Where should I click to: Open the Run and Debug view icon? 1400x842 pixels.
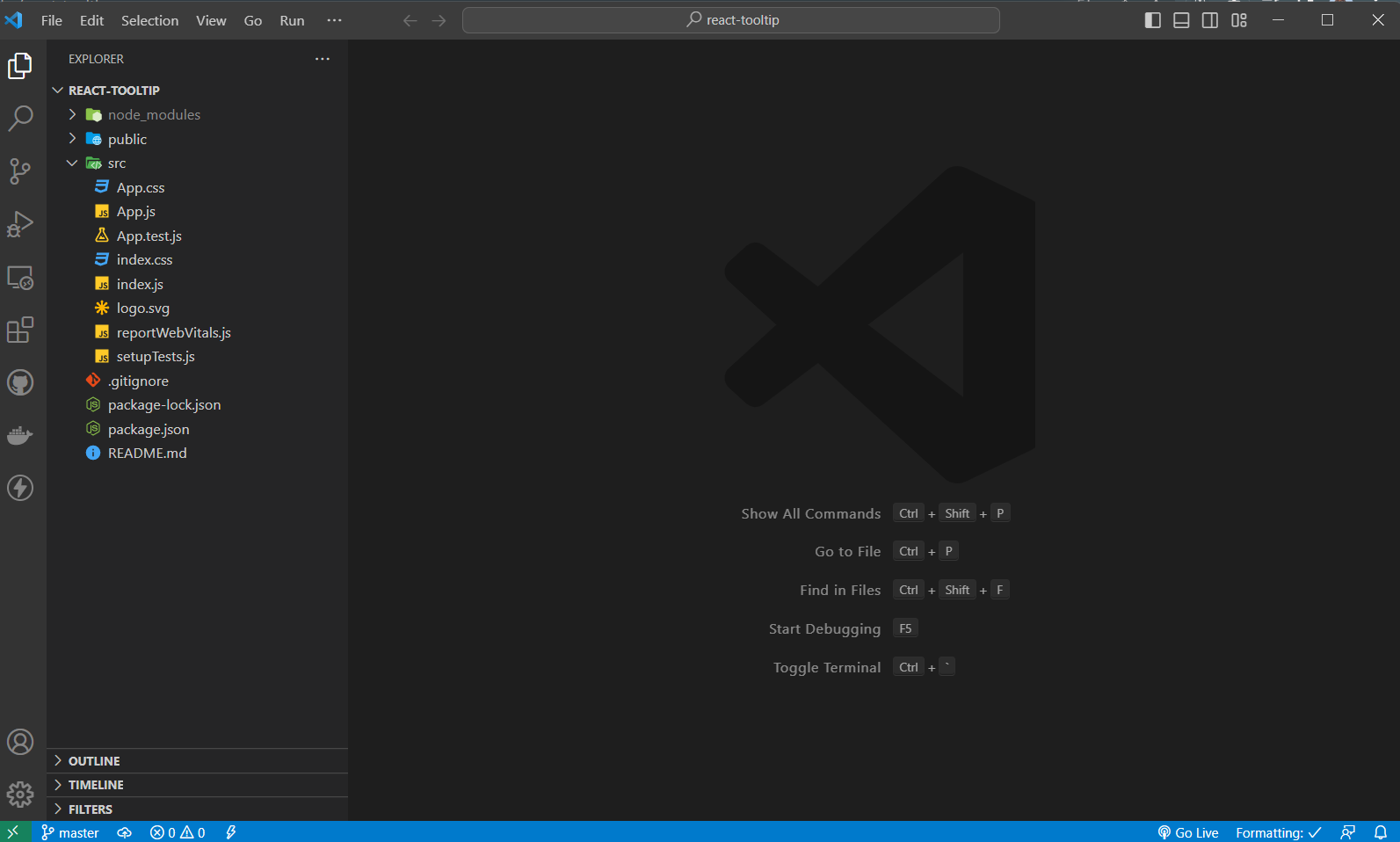[20, 224]
